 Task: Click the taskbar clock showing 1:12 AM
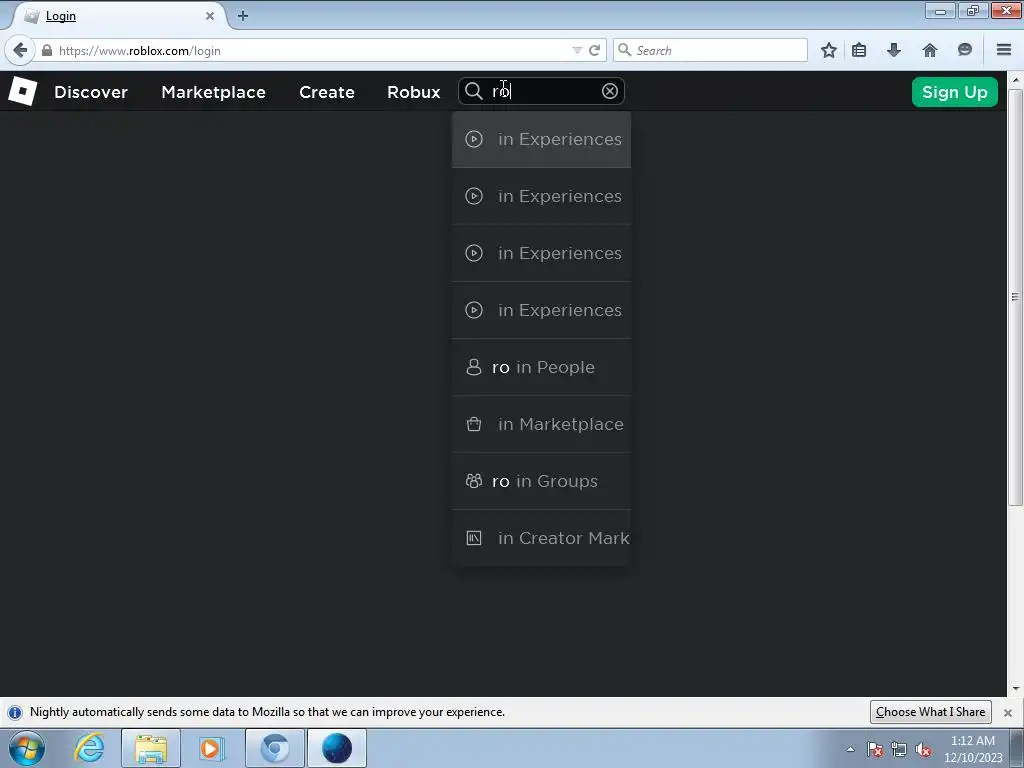(972, 748)
